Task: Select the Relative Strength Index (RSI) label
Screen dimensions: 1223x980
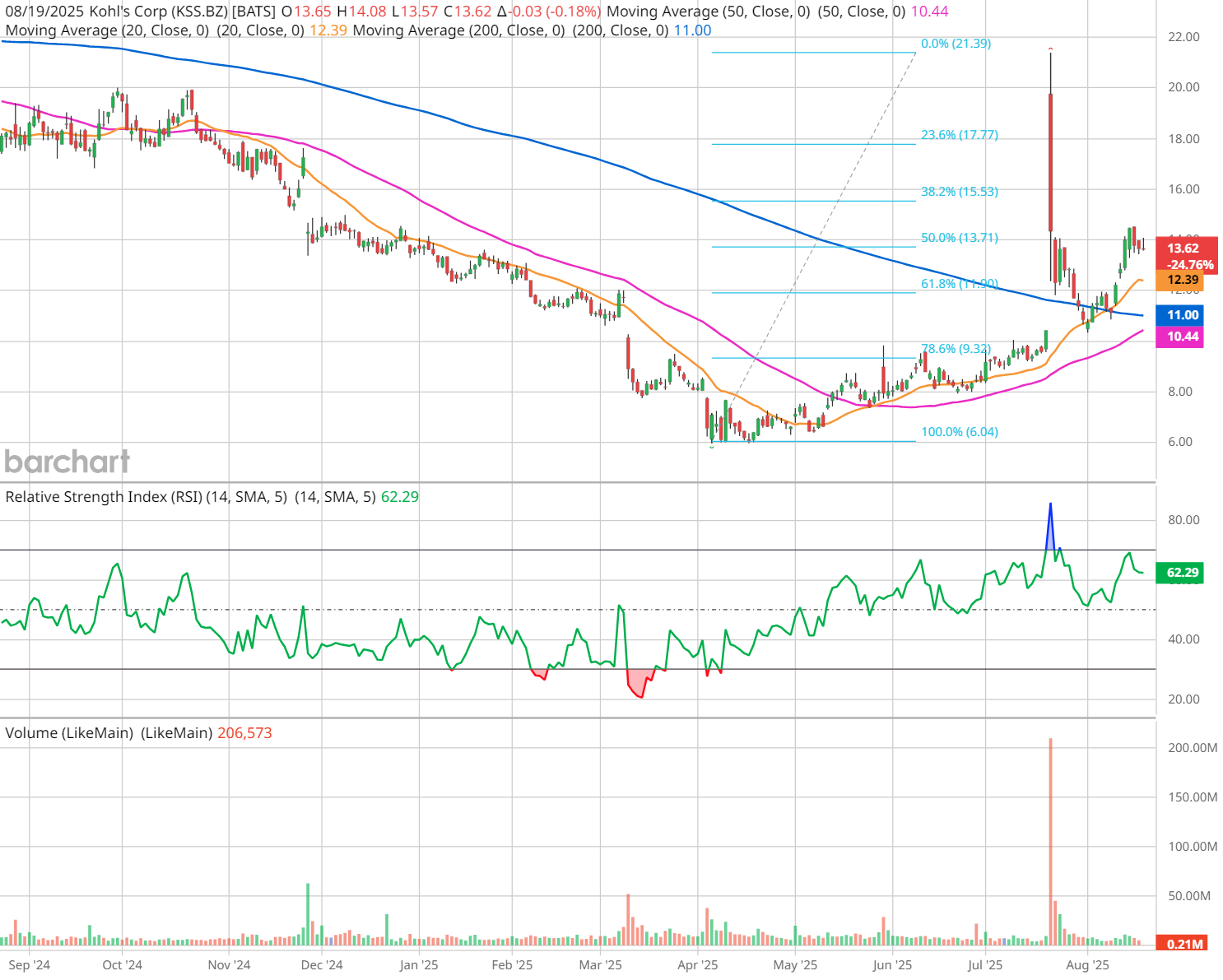Action: pyautogui.click(x=146, y=497)
